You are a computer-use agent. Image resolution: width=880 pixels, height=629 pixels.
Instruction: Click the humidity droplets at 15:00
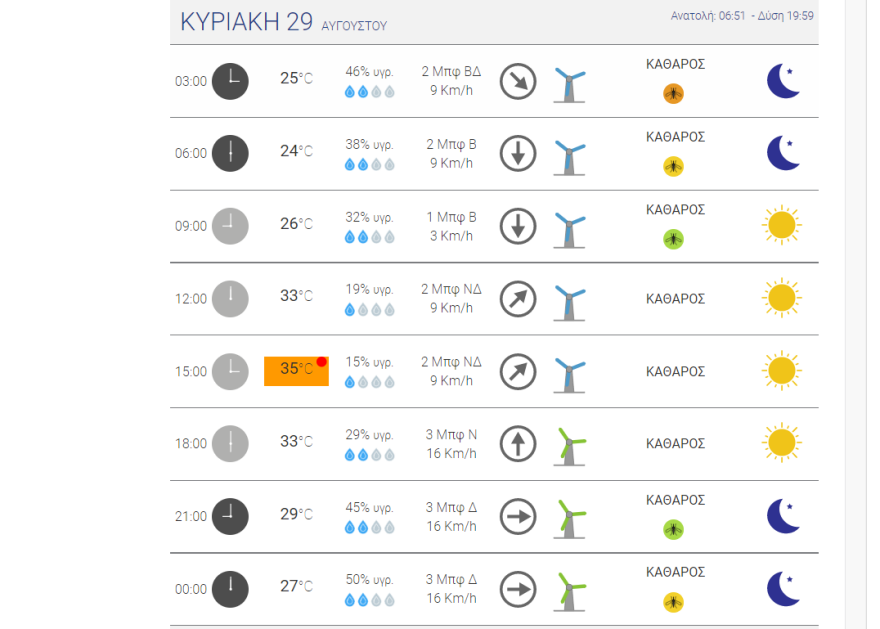[x=370, y=382]
